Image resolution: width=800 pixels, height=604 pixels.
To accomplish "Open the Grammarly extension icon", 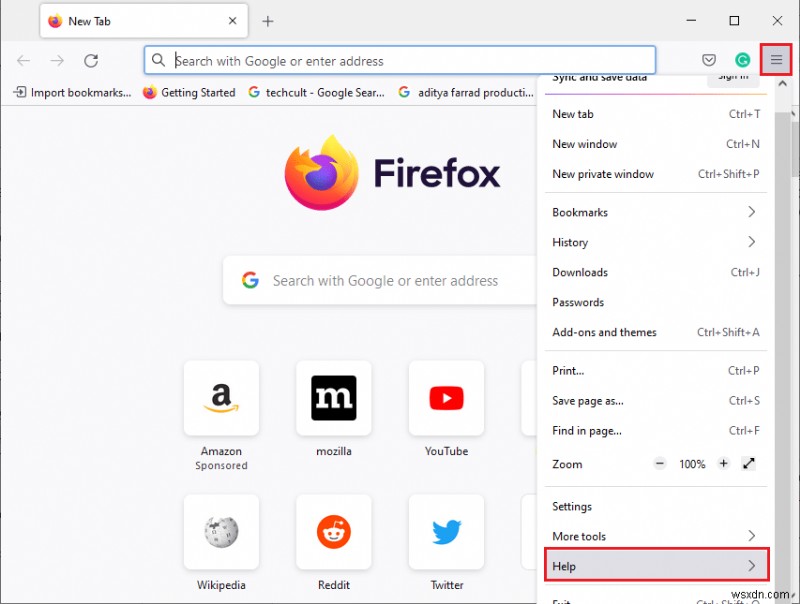I will click(742, 60).
